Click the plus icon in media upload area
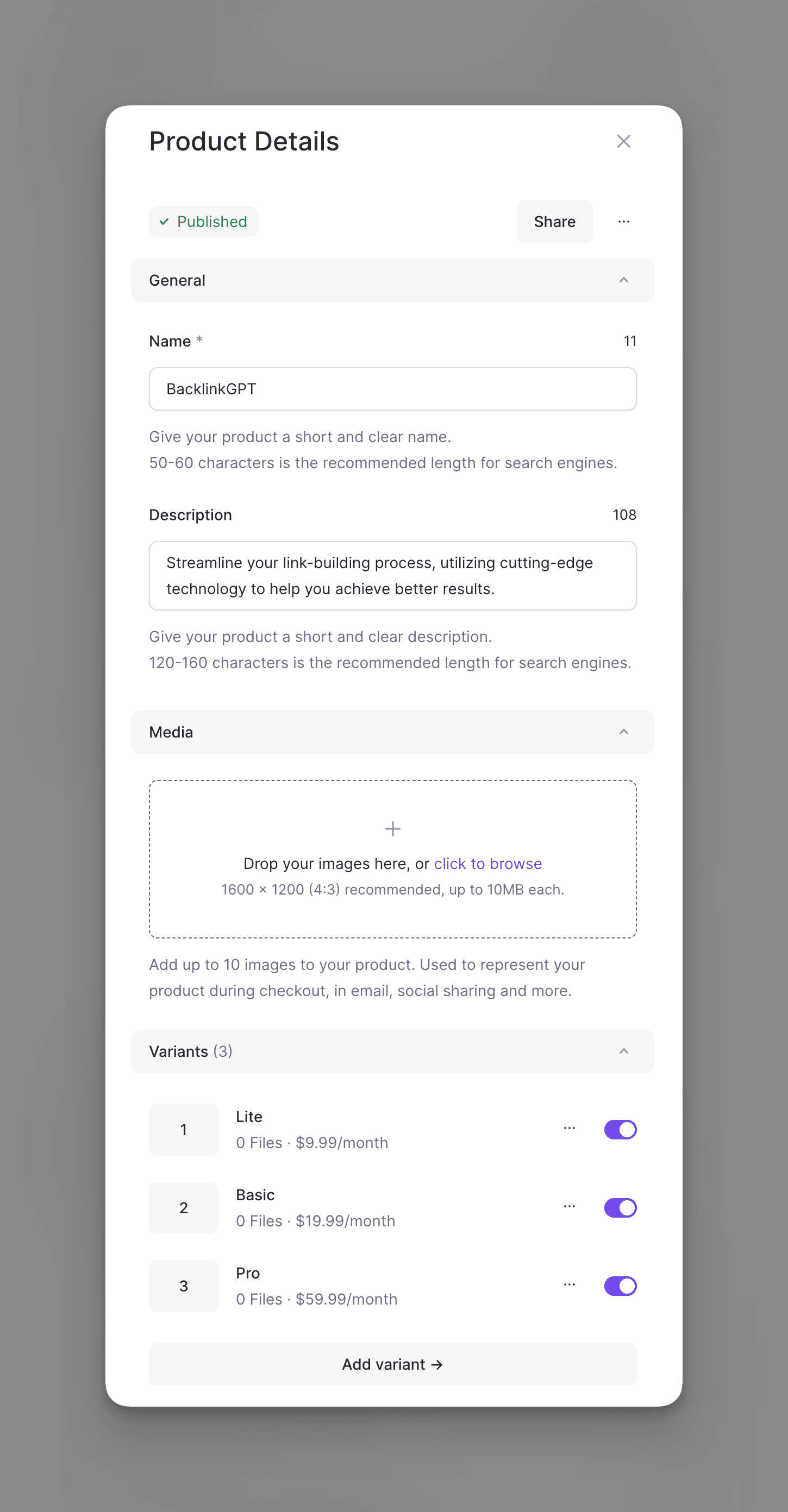 click(392, 829)
